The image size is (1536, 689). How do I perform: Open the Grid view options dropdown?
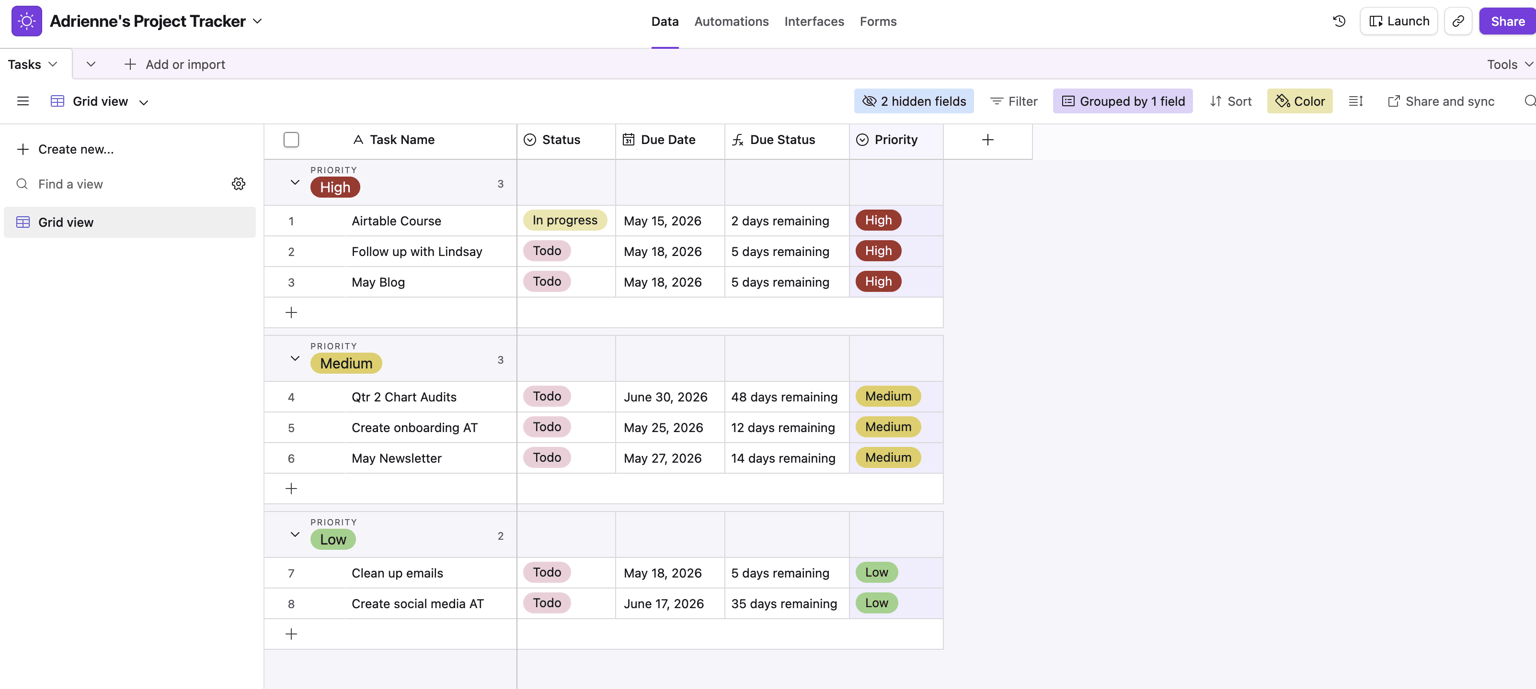[x=144, y=102]
